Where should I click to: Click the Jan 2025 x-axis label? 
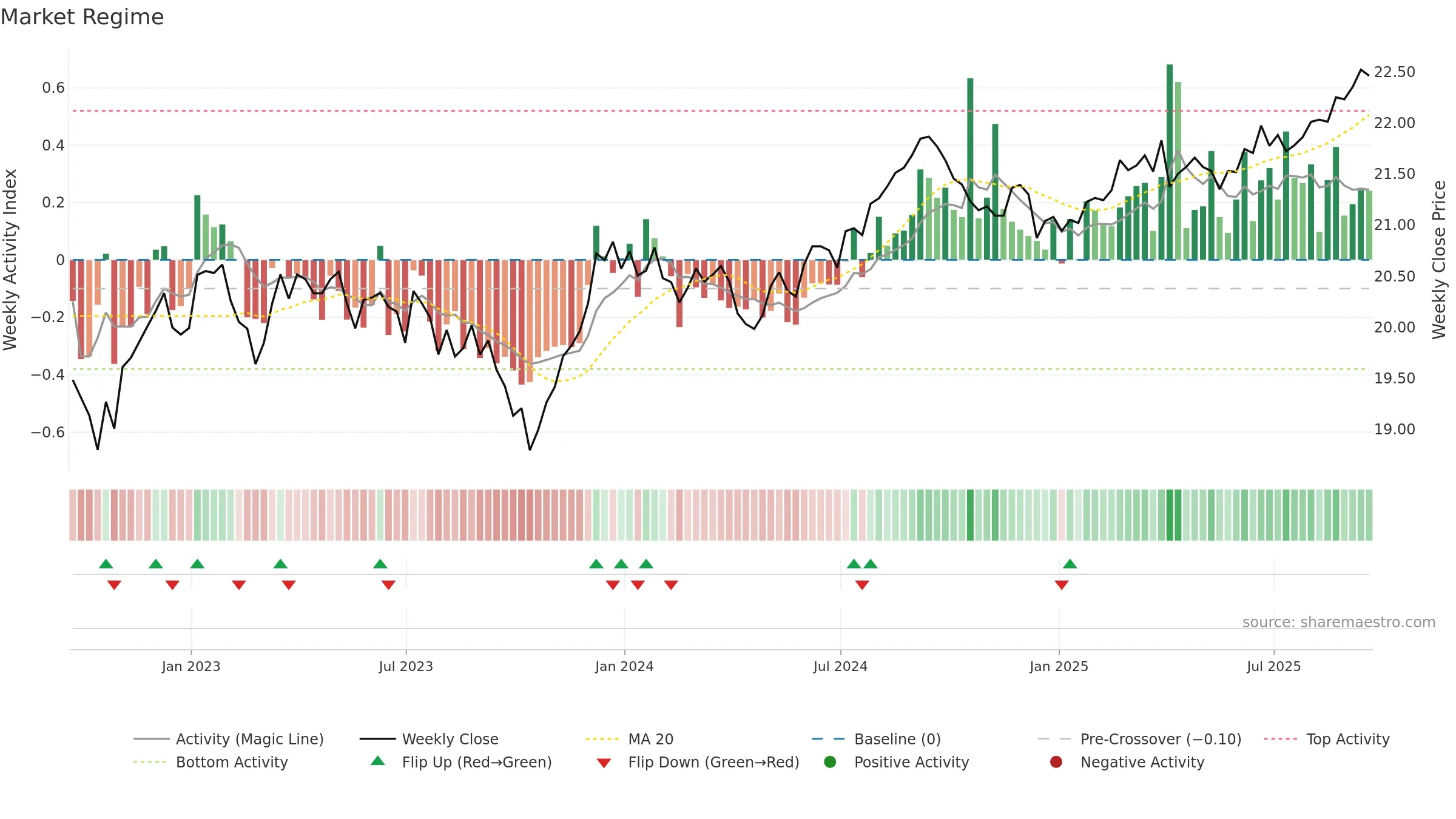[1059, 666]
